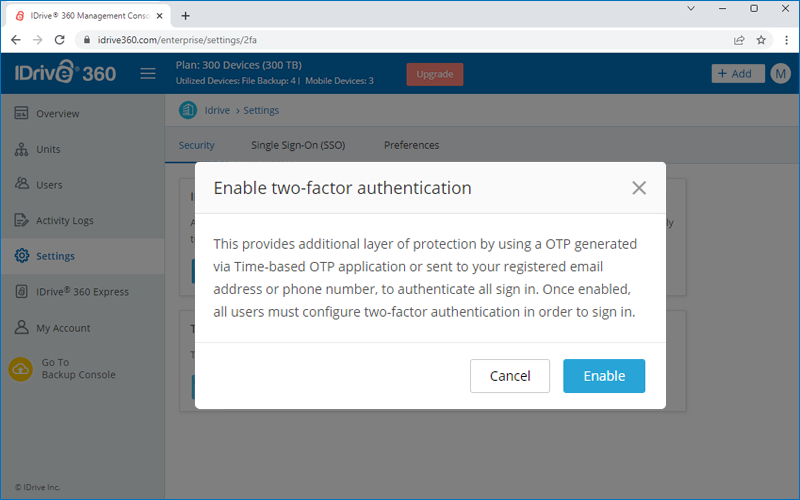Screen dimensions: 800x500
Task: Open the Users sidebar icon
Action: pyautogui.click(x=21, y=184)
